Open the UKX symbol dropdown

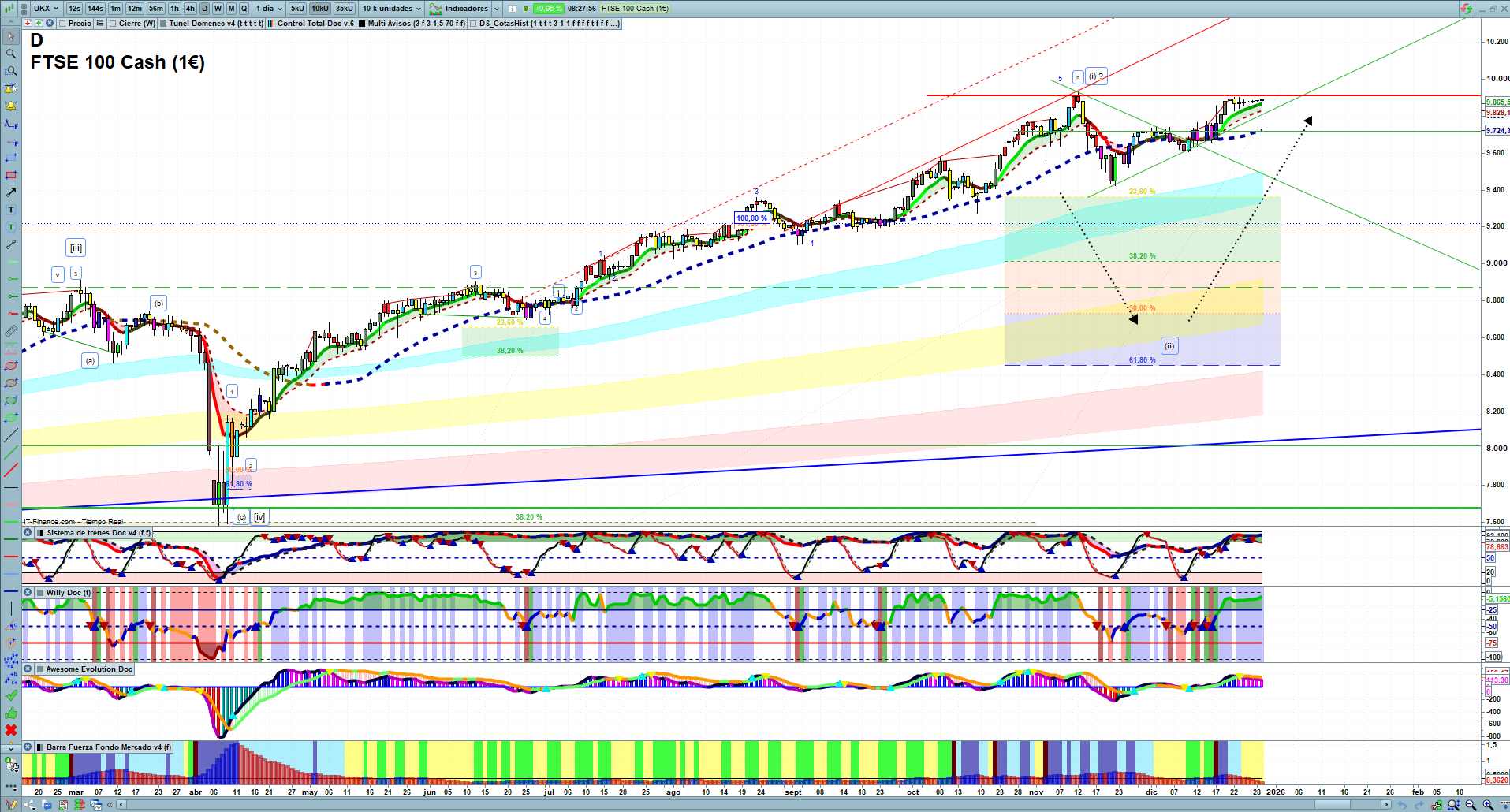pos(45,9)
